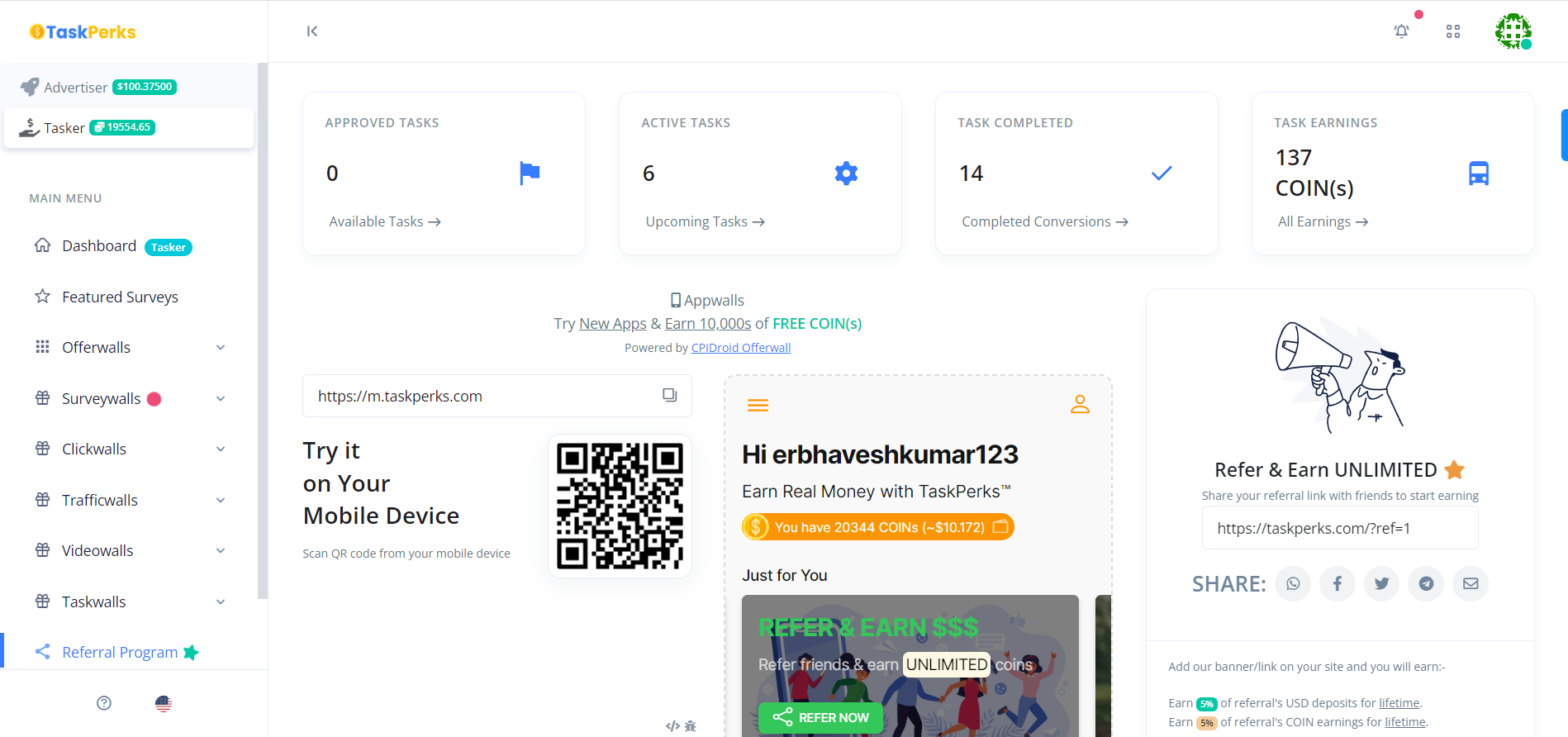1568x737 pixels.
Task: Open the All Earnings link
Action: 1323,221
